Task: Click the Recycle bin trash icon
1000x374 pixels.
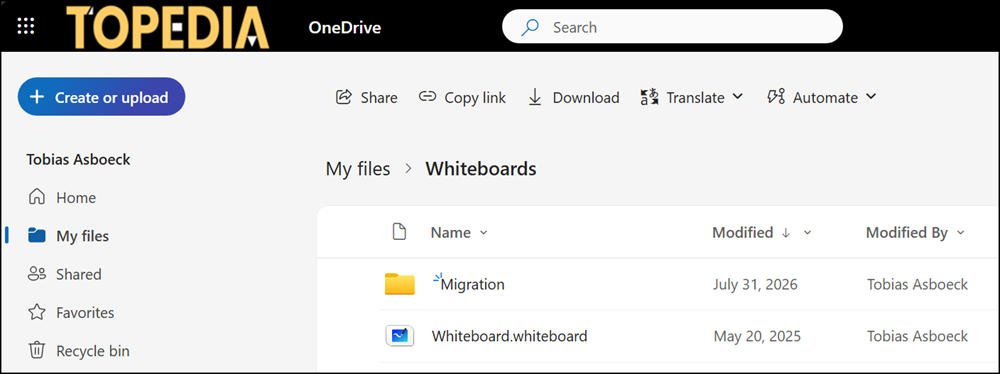Action: click(x=37, y=350)
